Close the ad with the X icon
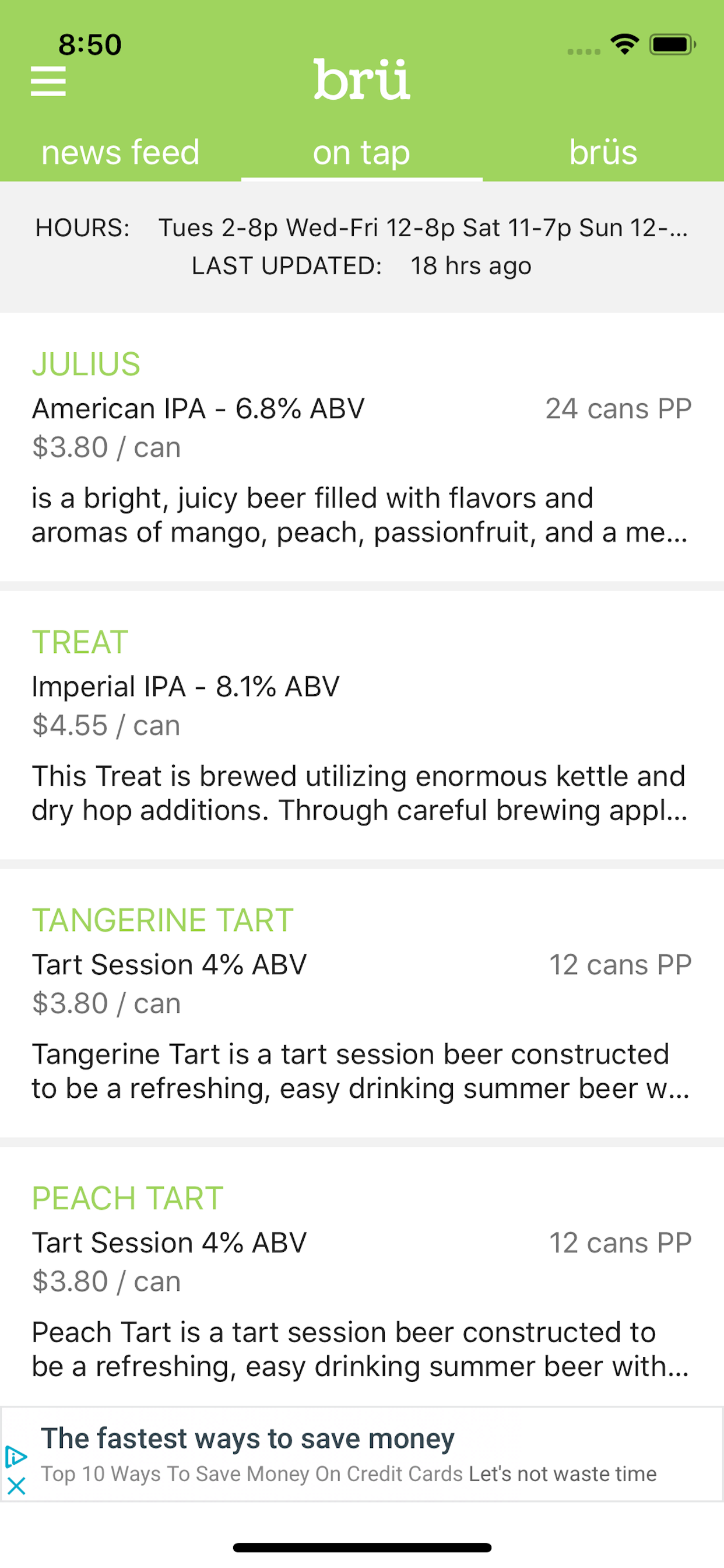This screenshot has width=724, height=1568. tap(16, 1486)
